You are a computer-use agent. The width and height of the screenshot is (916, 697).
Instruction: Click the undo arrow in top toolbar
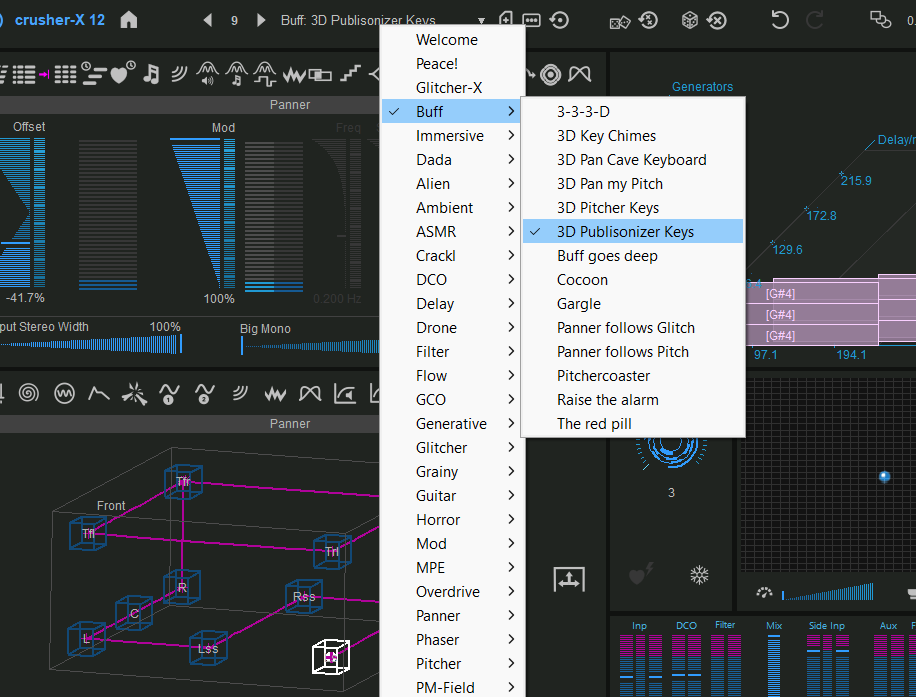click(779, 20)
